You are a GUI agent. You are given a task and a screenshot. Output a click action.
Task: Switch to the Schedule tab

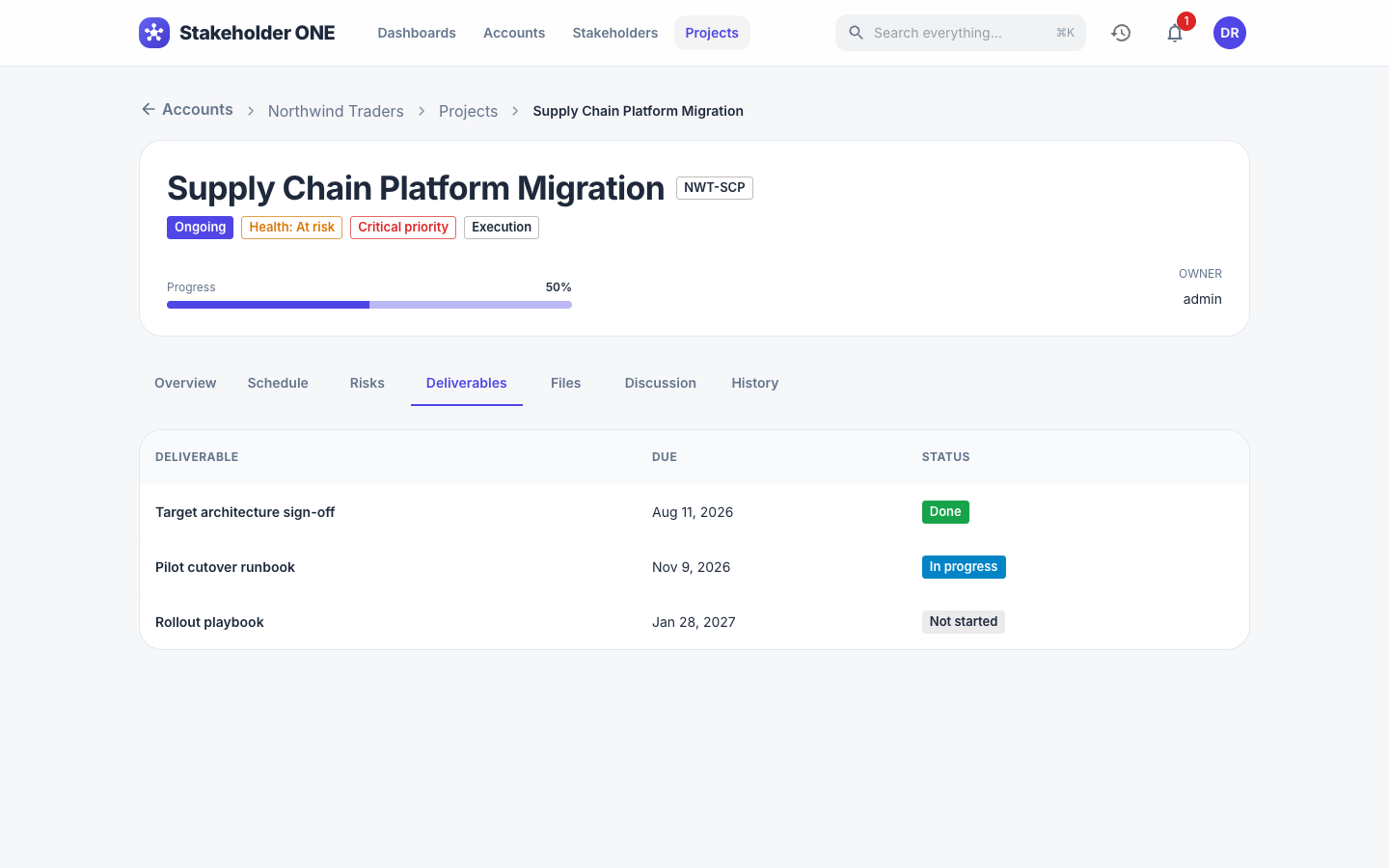278,383
